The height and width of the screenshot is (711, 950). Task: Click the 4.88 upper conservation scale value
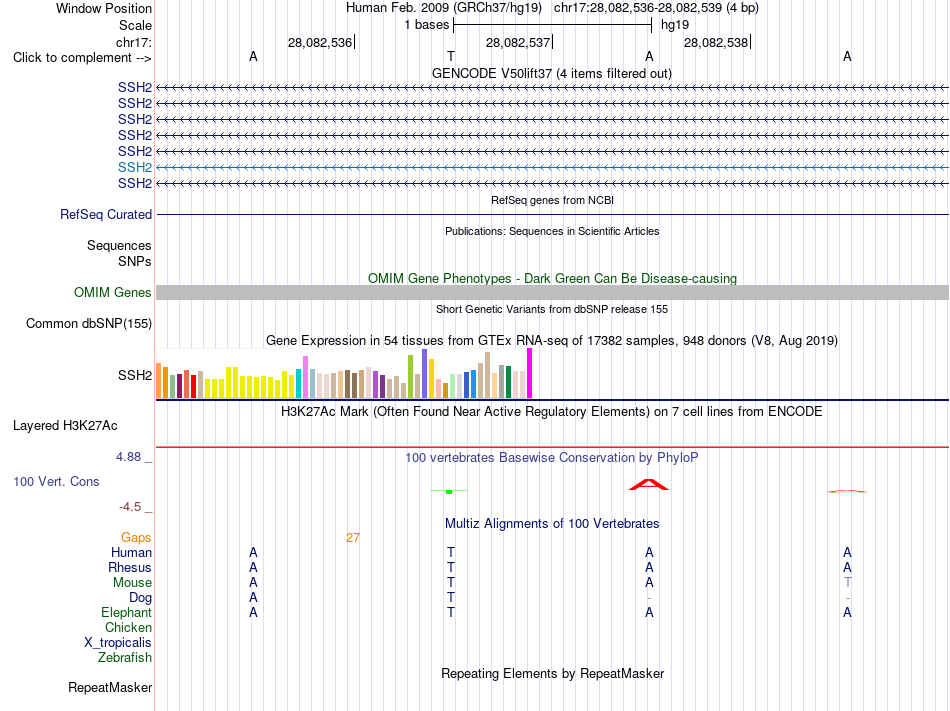[x=128, y=457]
